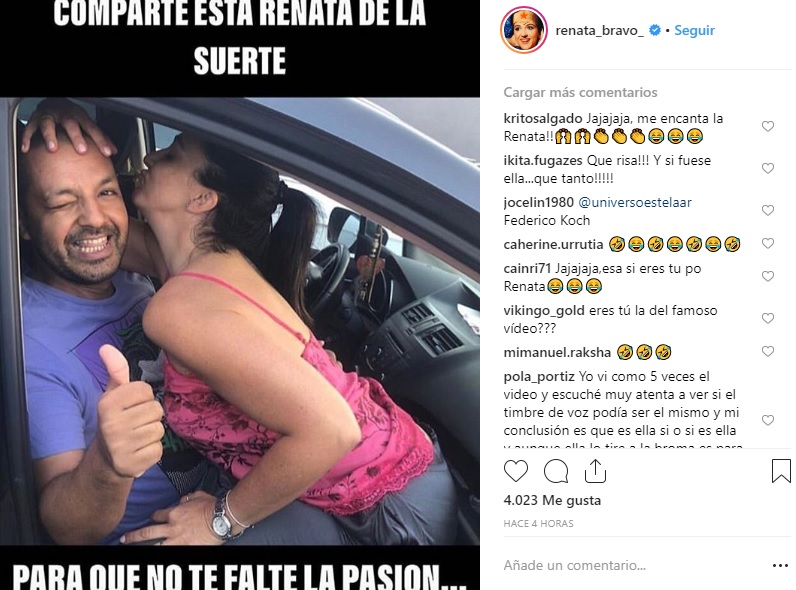
Task: Open the comment speech bubble icon
Action: point(556,471)
